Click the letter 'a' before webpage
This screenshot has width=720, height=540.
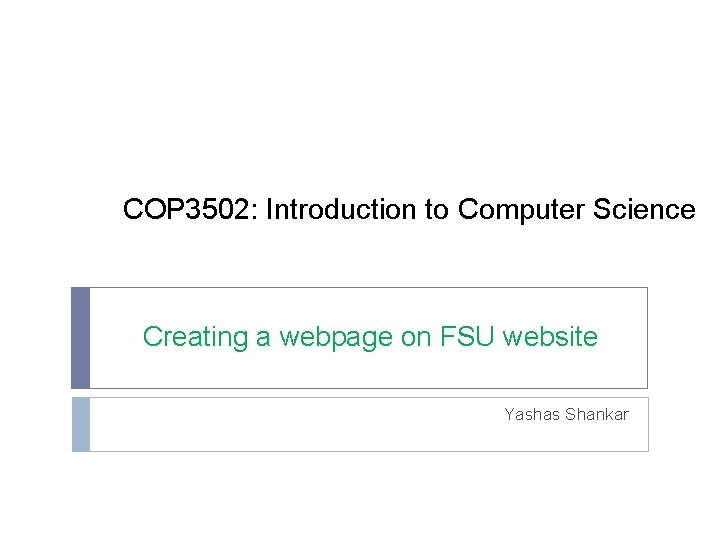click(264, 337)
